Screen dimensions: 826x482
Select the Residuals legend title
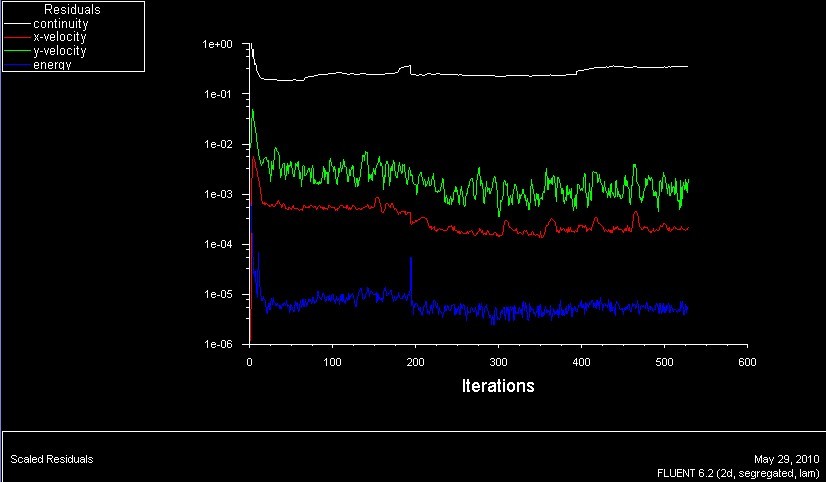coord(72,10)
